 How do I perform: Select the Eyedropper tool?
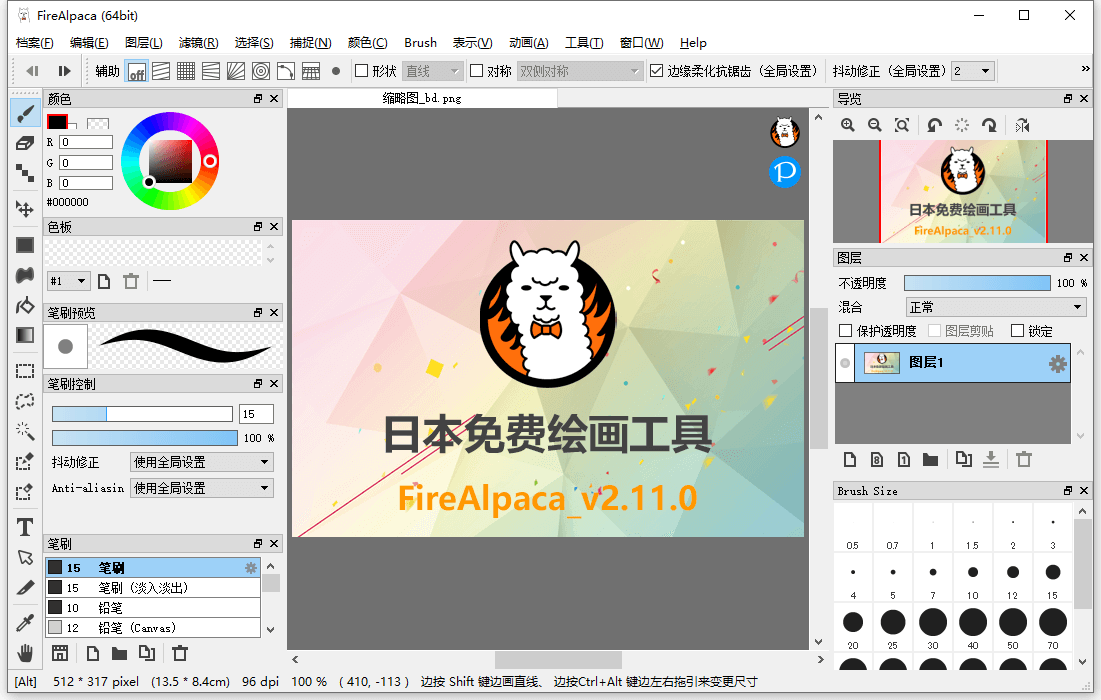(25, 623)
